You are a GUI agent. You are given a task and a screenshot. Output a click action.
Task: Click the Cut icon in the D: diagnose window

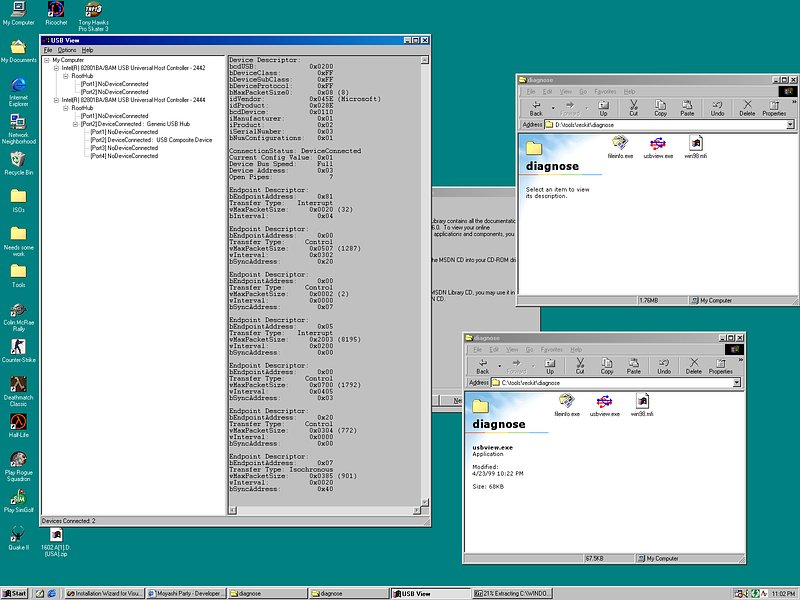point(633,106)
